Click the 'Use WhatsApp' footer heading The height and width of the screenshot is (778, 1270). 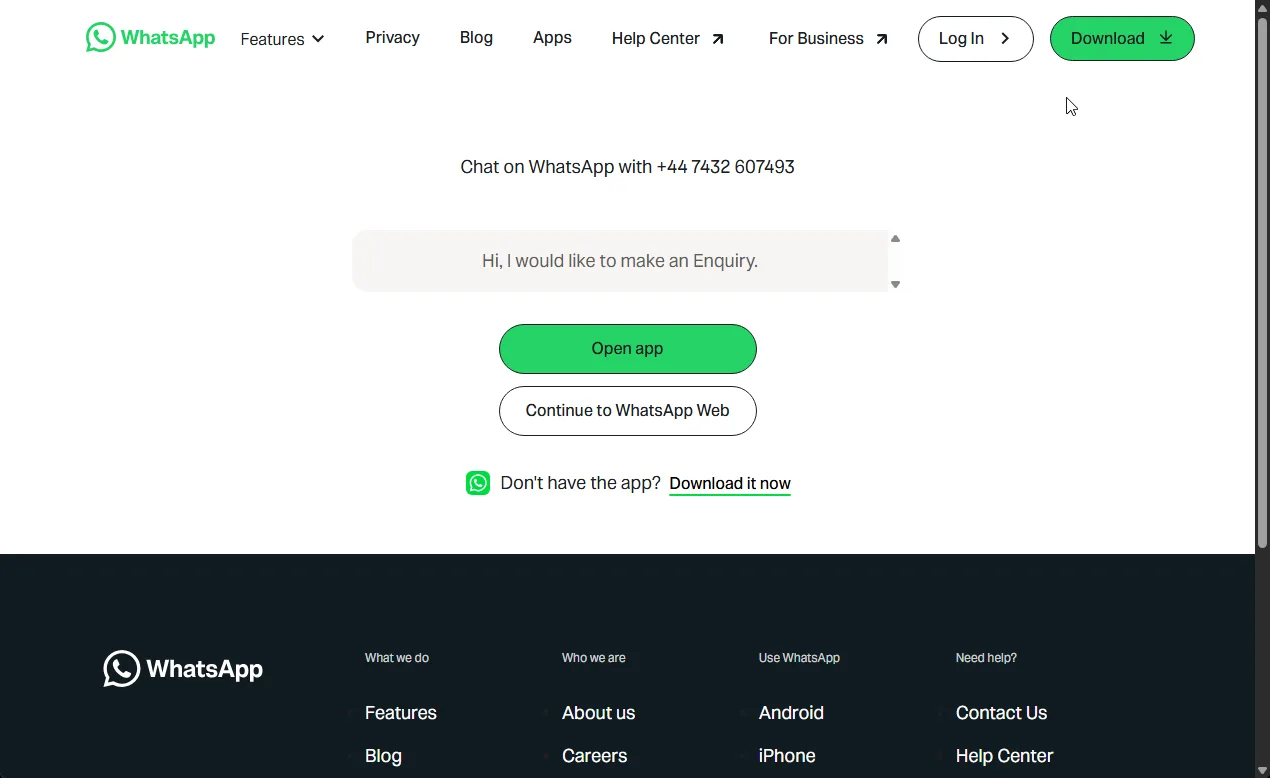[799, 658]
